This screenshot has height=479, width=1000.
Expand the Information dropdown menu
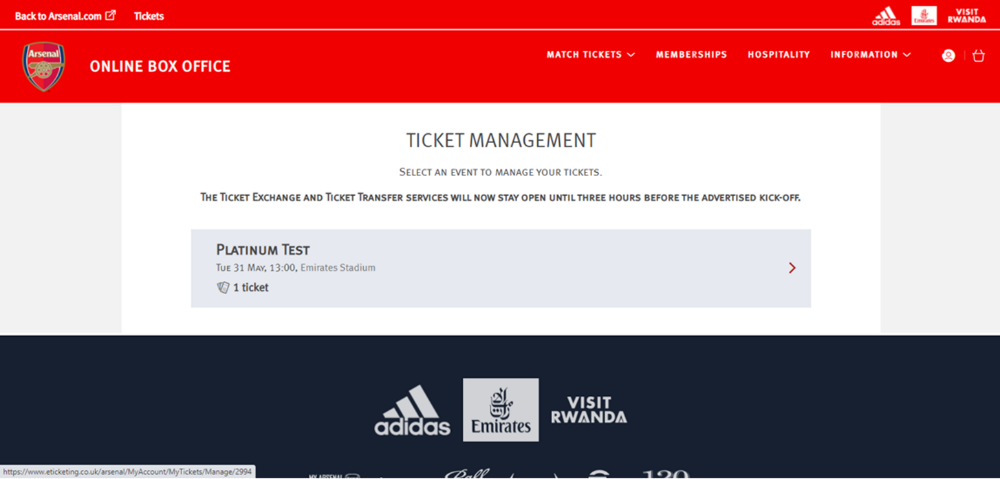[871, 55]
